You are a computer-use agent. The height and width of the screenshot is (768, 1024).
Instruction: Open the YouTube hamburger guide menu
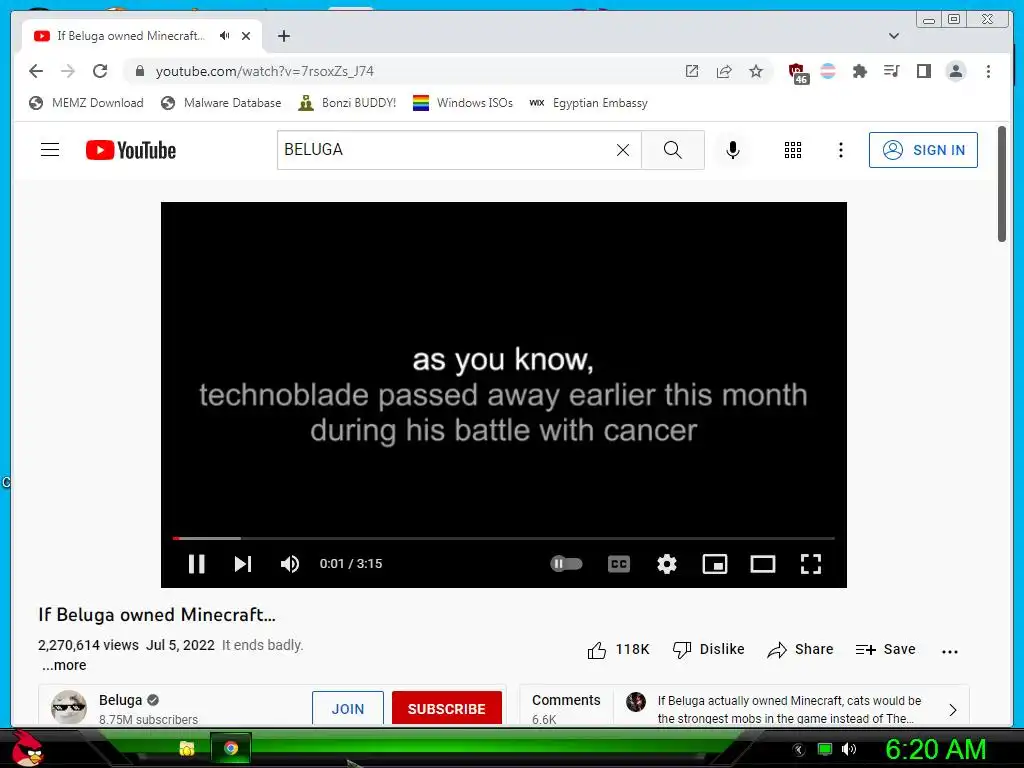coord(50,150)
